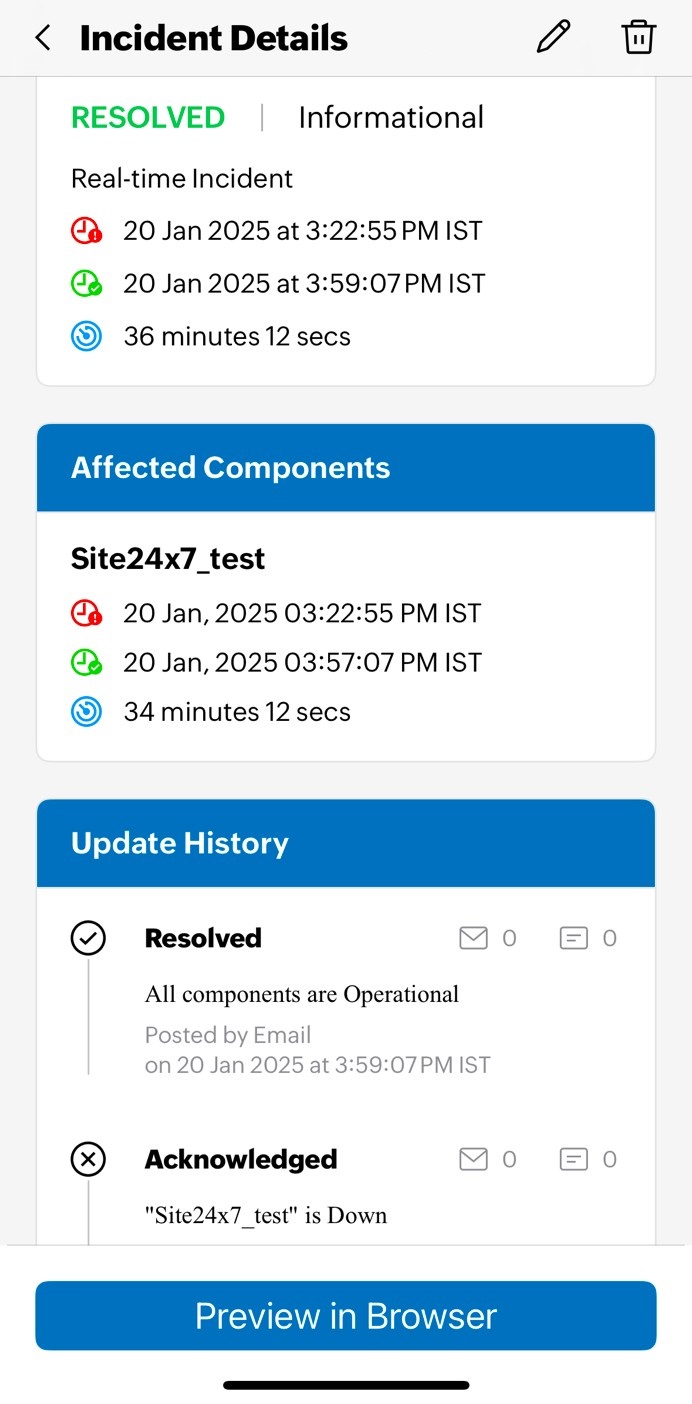This screenshot has width=692, height=1404.
Task: Tap the Acknowledged update comment icon
Action: pyautogui.click(x=573, y=1159)
